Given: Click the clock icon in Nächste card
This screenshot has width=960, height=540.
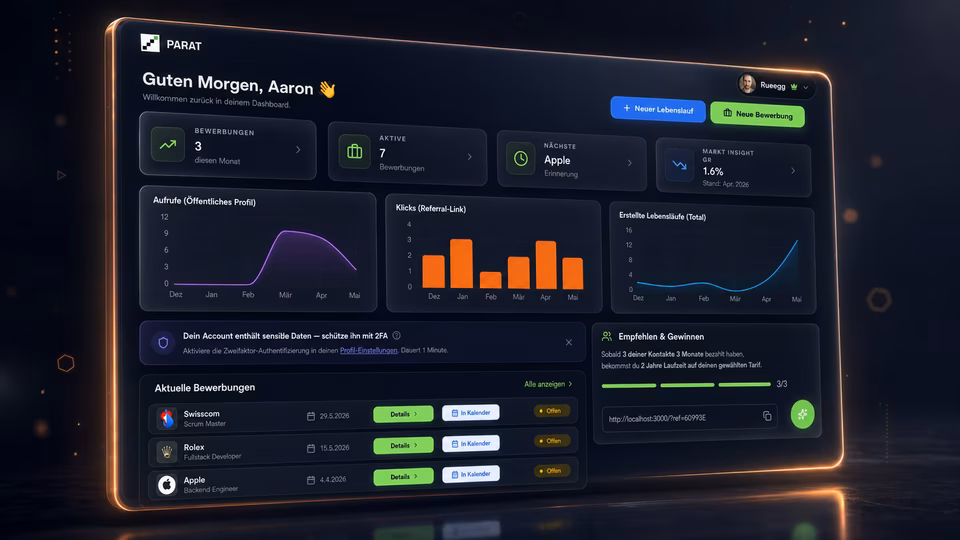Looking at the screenshot, I should 520,159.
